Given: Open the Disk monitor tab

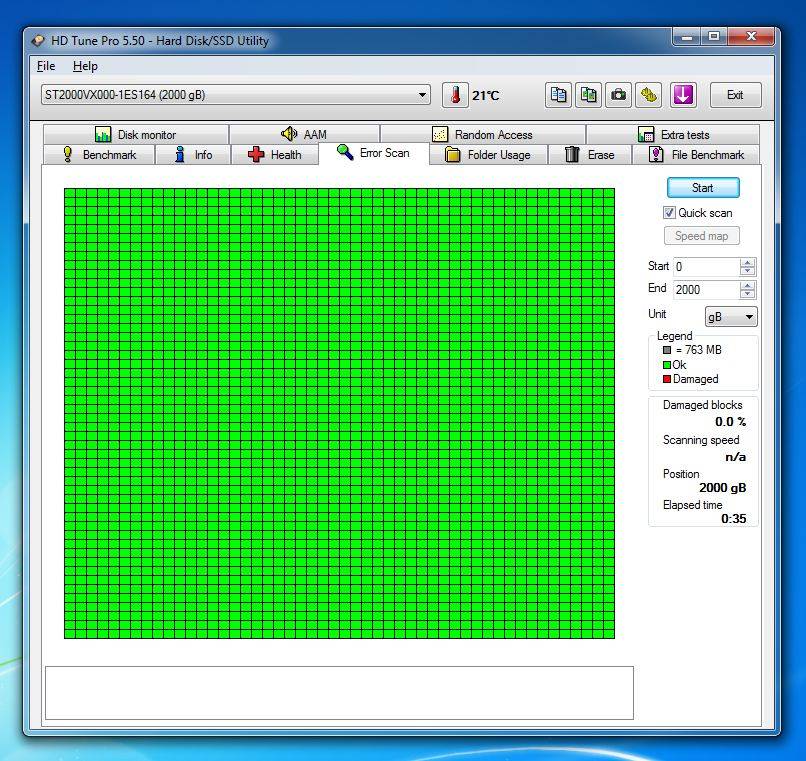Looking at the screenshot, I should (x=136, y=134).
